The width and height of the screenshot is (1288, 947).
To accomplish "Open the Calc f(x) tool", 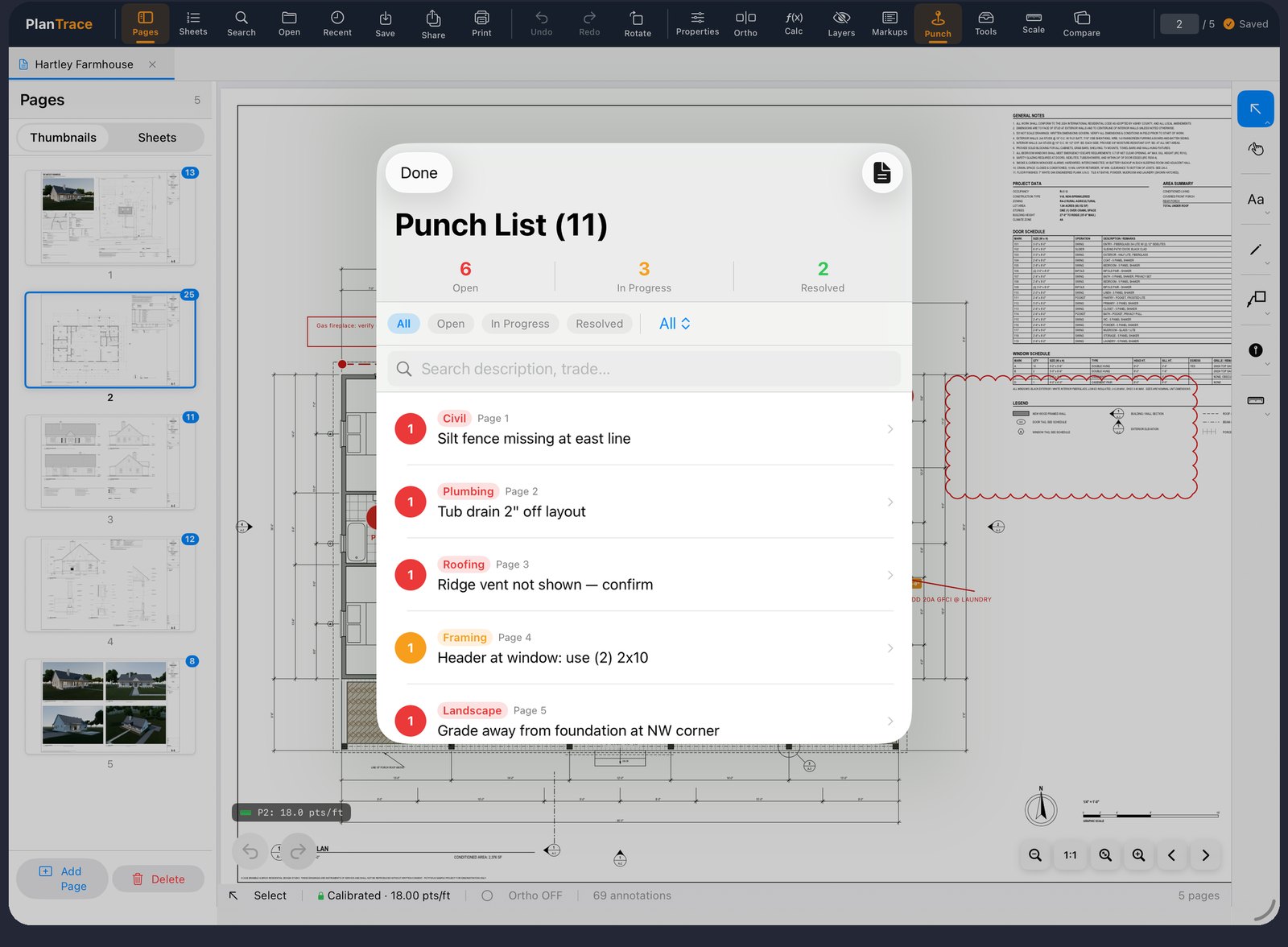I will point(794,23).
